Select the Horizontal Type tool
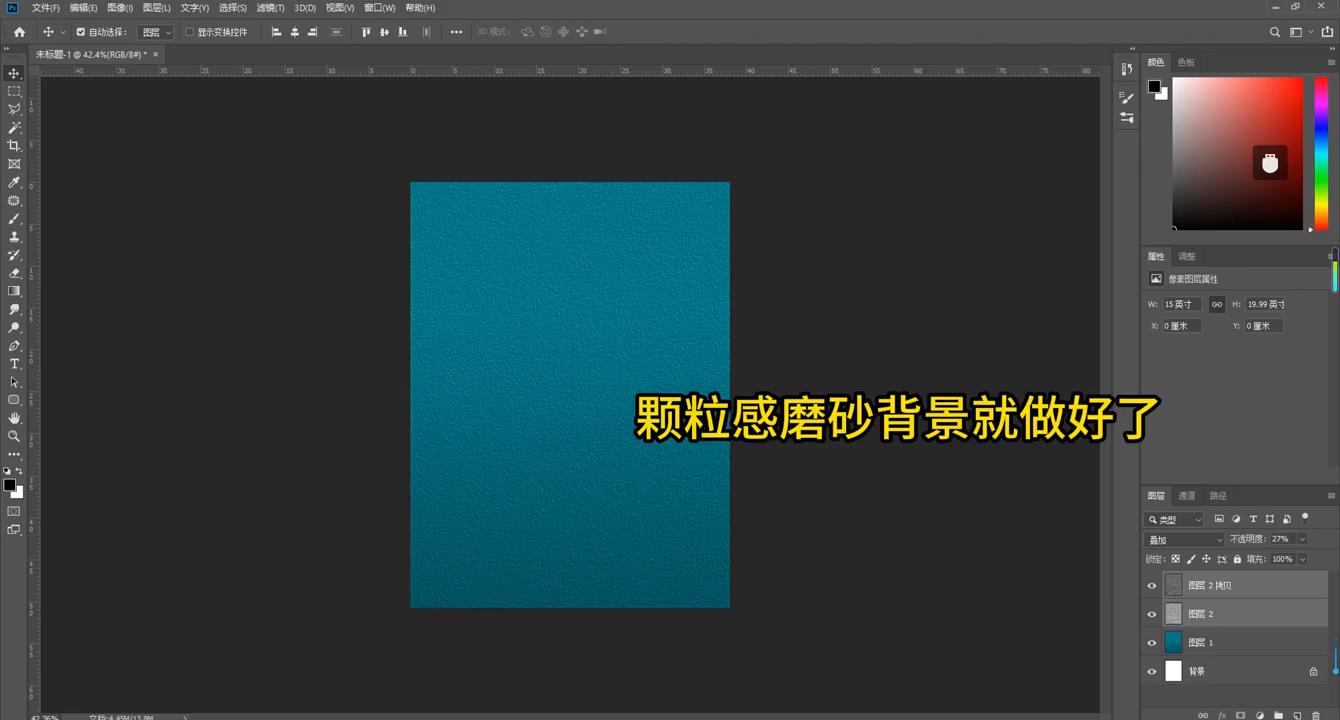Viewport: 1340px width, 720px height. click(14, 364)
